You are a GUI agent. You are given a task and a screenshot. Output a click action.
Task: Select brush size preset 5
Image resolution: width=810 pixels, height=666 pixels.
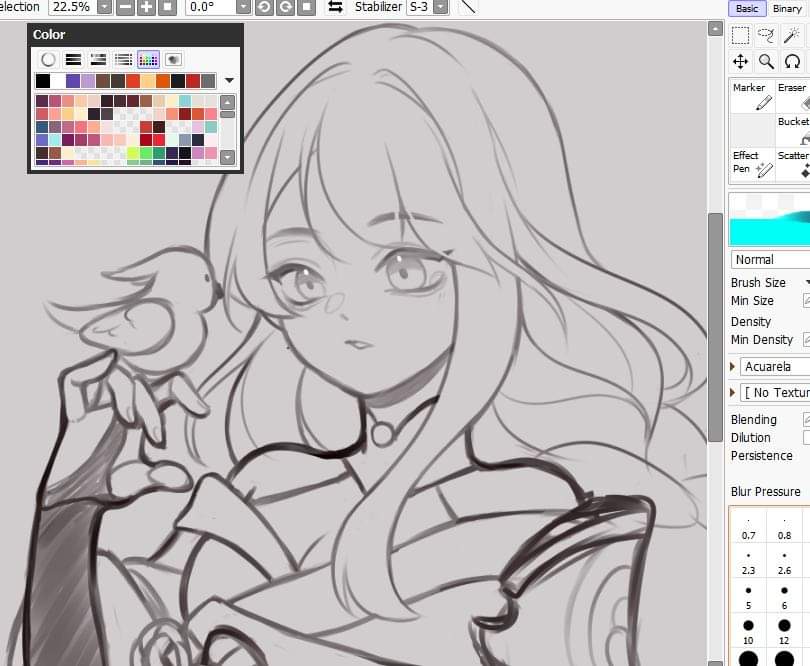pos(749,598)
